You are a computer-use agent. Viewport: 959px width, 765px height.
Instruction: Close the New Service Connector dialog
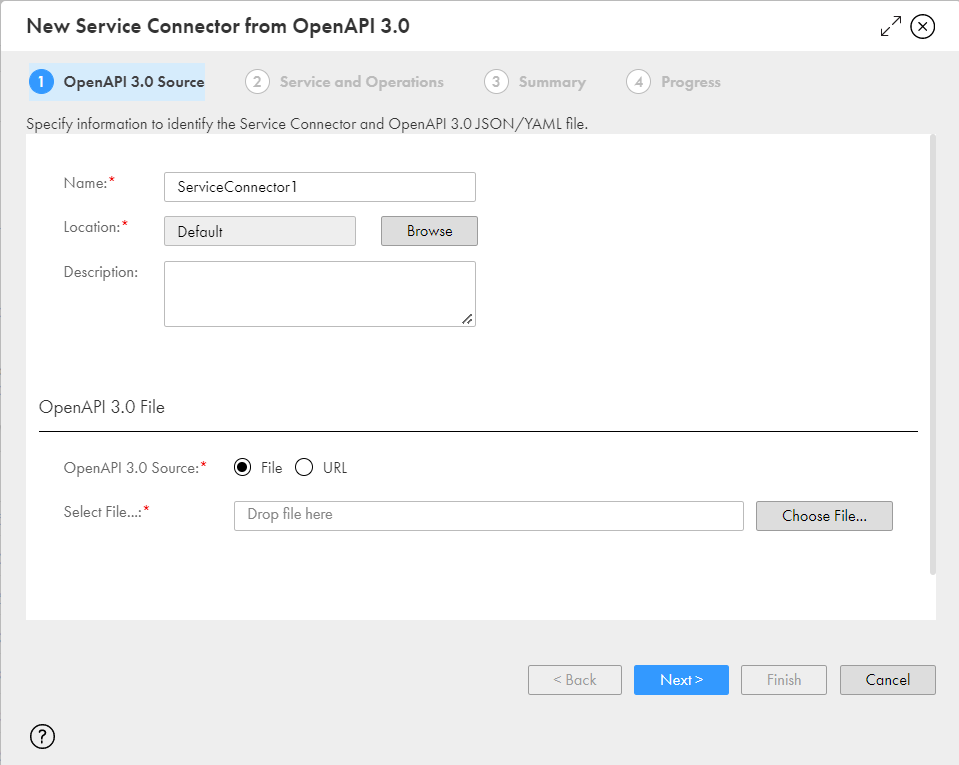(922, 26)
